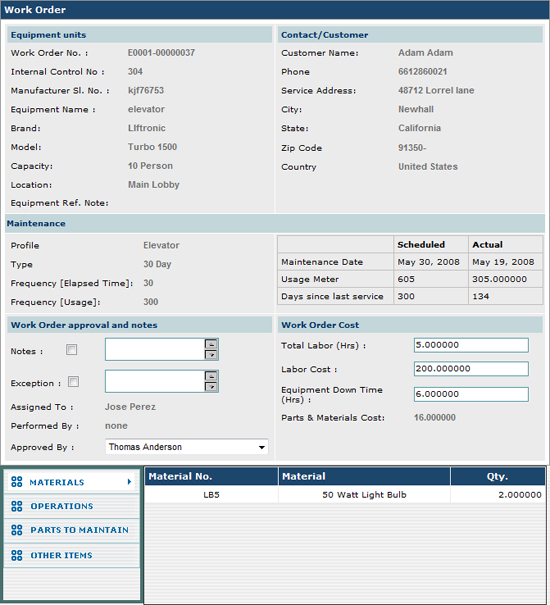Screen dimensions: 550x605
Task: Click Exception box scroll up arrow
Action: pos(211,376)
